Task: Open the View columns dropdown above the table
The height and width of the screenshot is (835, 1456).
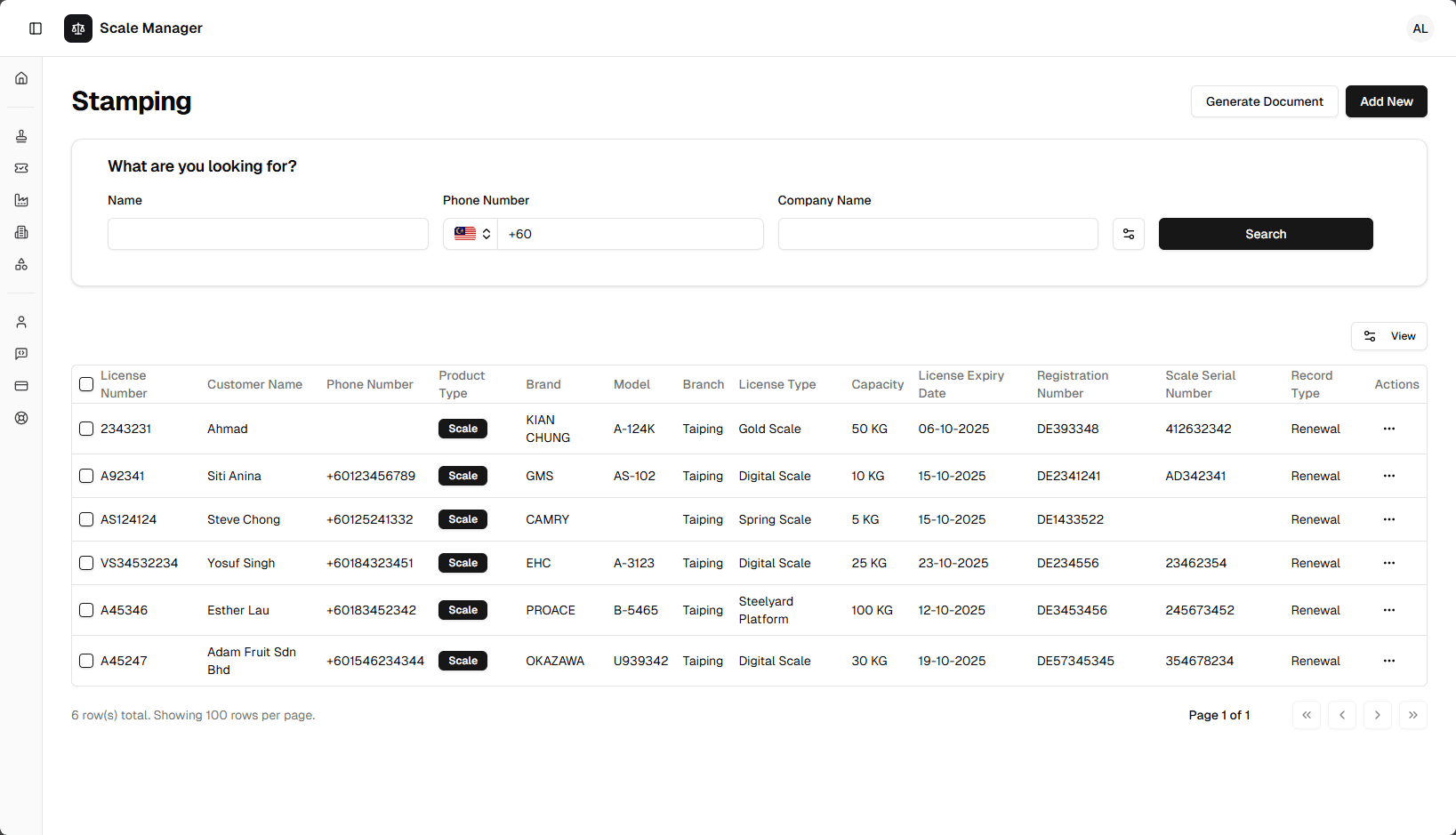Action: coord(1388,336)
